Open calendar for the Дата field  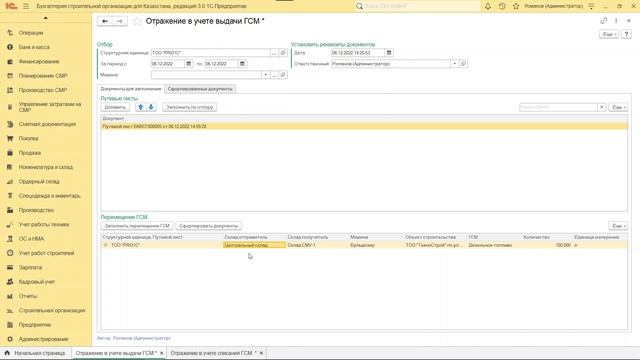[389, 53]
